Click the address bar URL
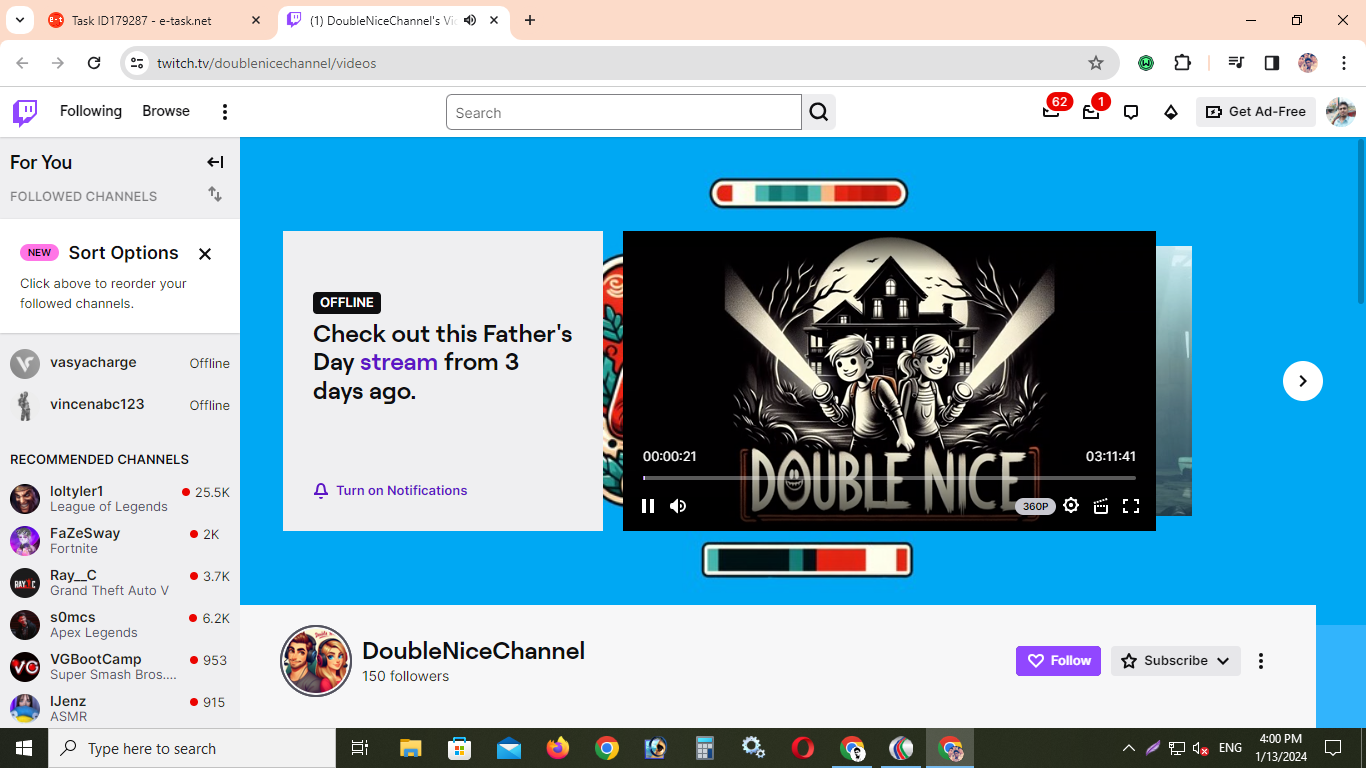 click(267, 63)
